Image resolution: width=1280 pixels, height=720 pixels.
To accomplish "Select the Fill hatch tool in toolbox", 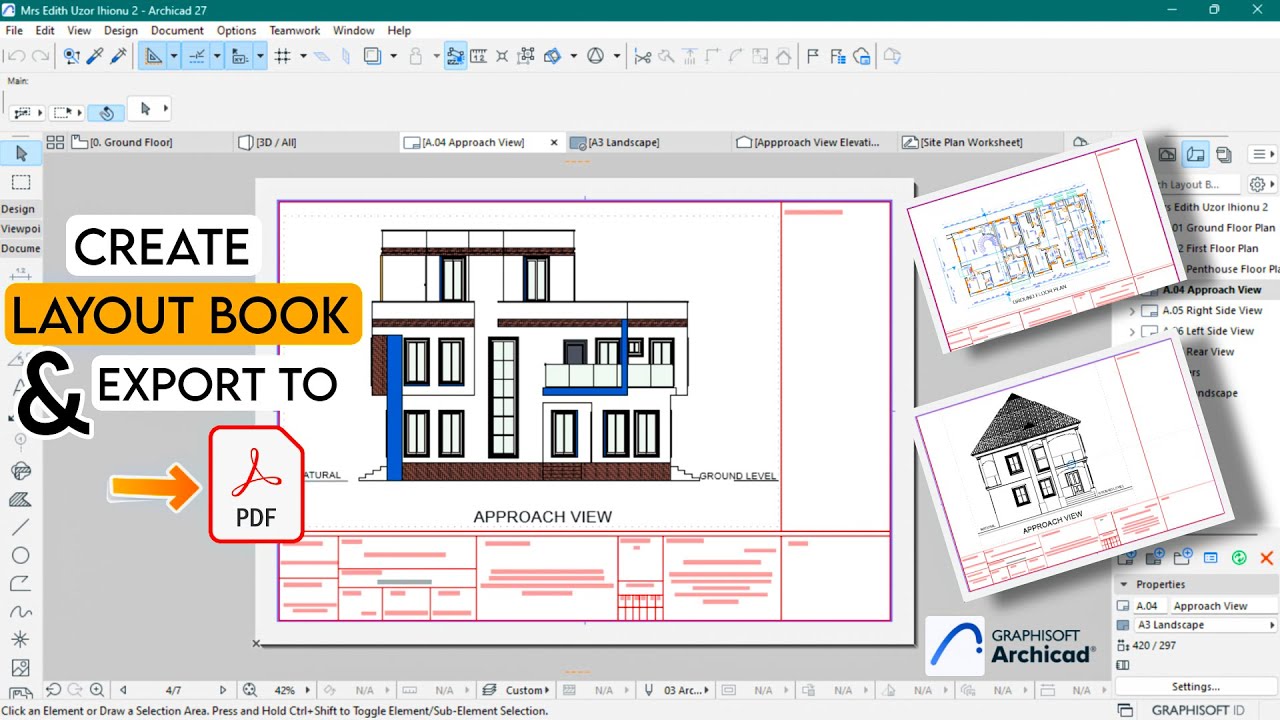I will 20,499.
